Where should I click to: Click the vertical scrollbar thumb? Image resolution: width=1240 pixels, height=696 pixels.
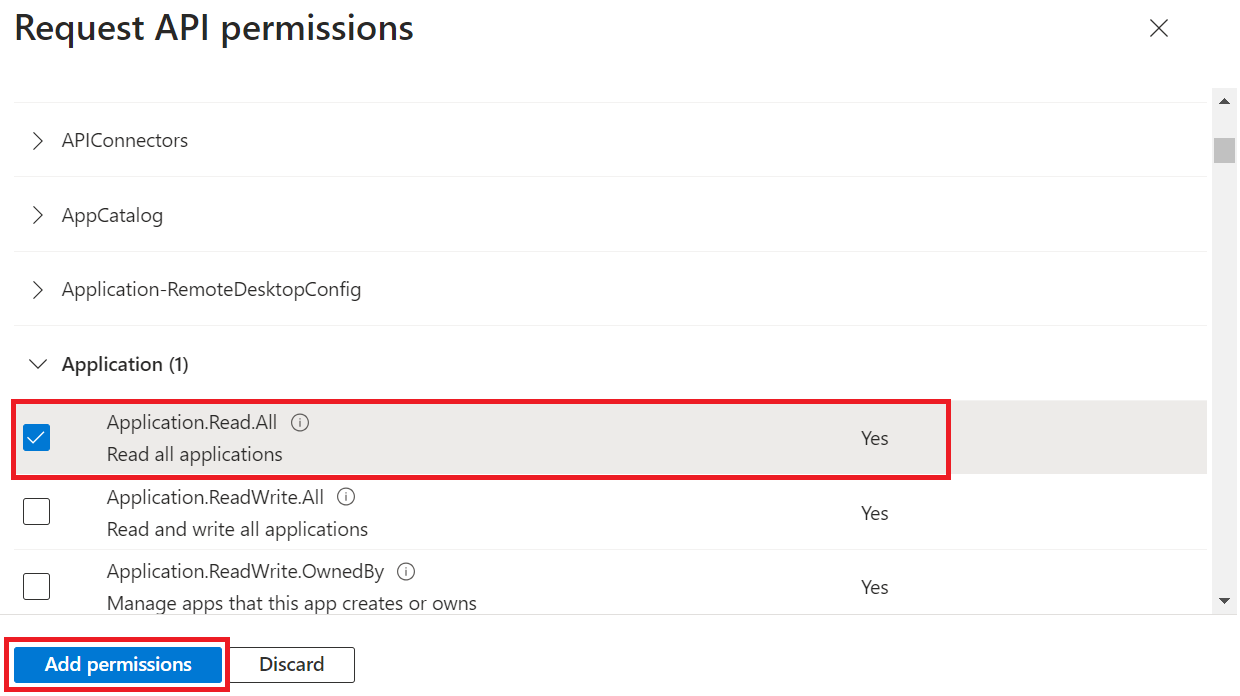pos(1224,150)
